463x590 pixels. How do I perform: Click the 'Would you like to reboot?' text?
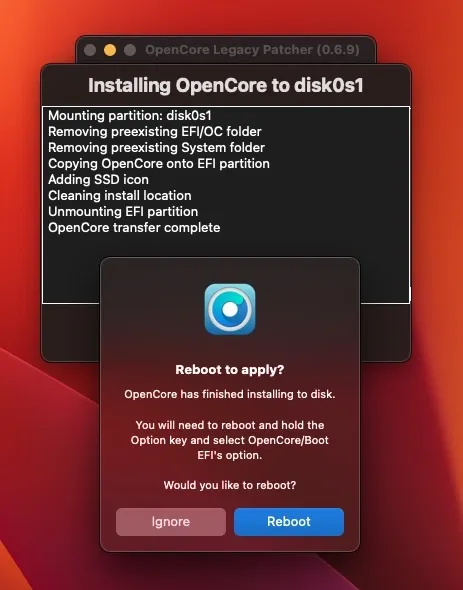[x=230, y=485]
